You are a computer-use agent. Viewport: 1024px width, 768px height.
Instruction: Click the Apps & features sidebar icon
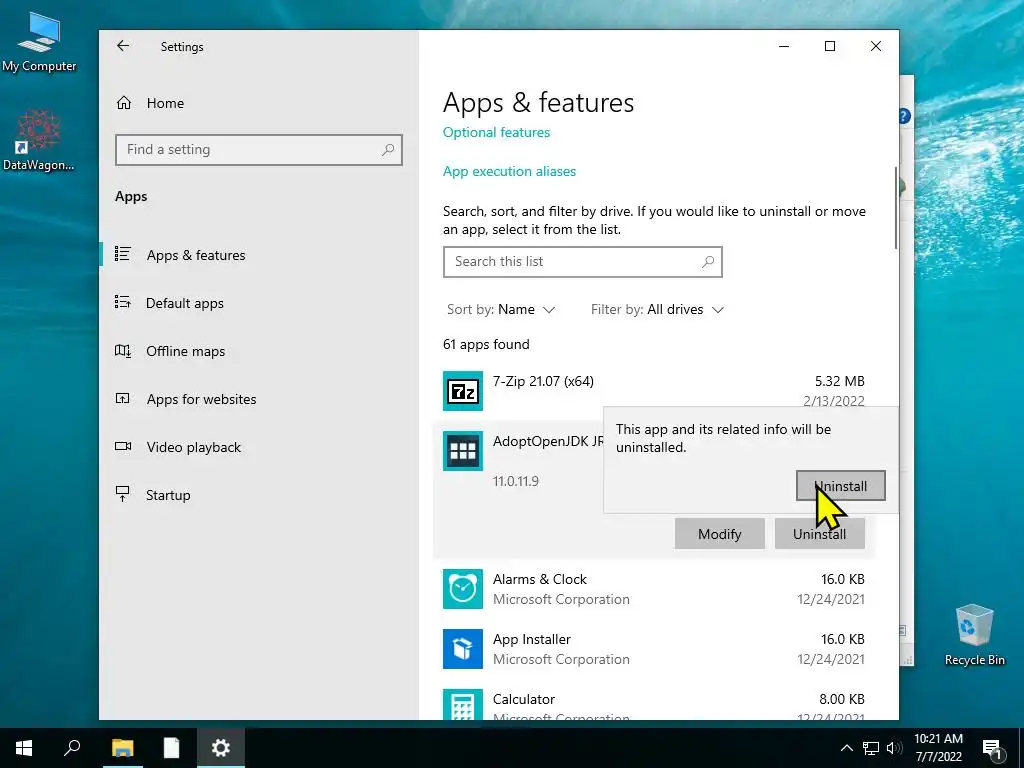(x=123, y=253)
